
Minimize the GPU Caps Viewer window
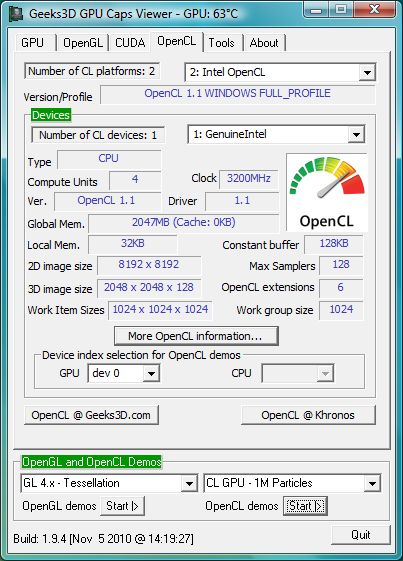click(x=316, y=10)
